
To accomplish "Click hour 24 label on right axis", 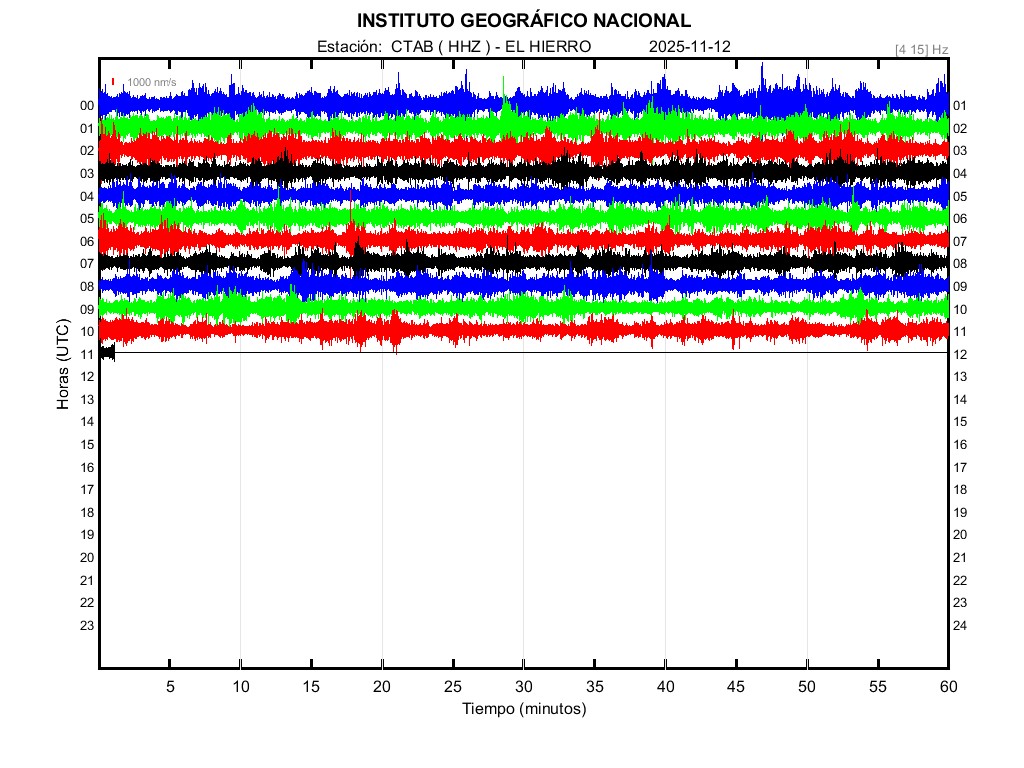I will click(x=960, y=626).
